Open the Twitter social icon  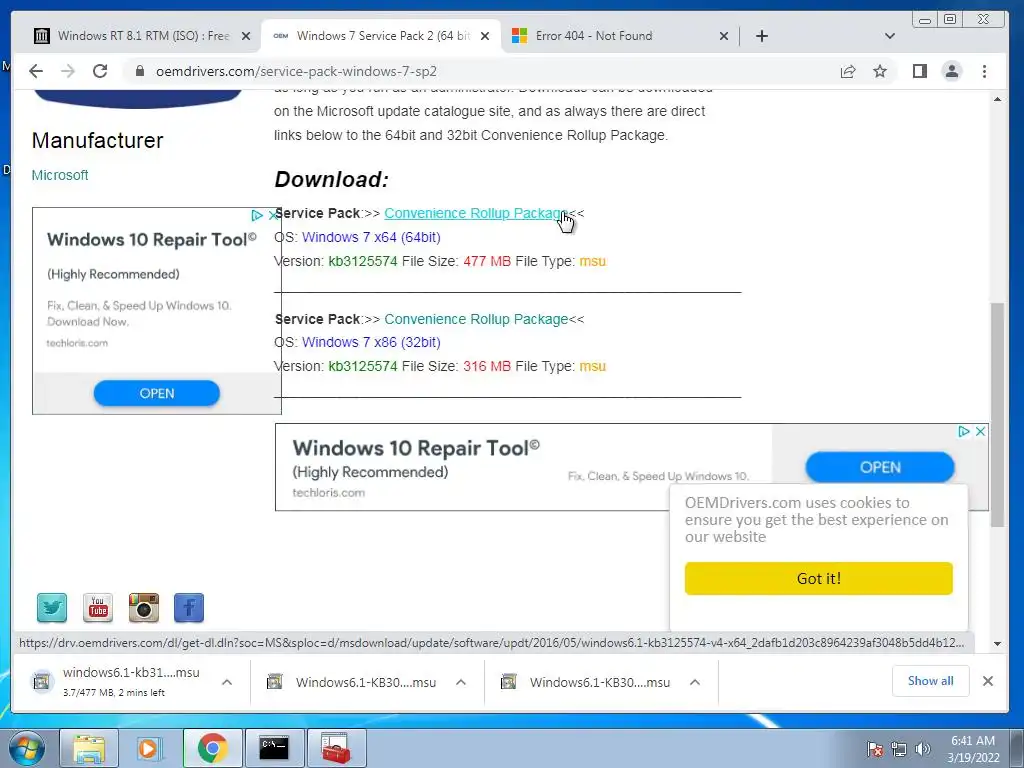click(x=52, y=607)
